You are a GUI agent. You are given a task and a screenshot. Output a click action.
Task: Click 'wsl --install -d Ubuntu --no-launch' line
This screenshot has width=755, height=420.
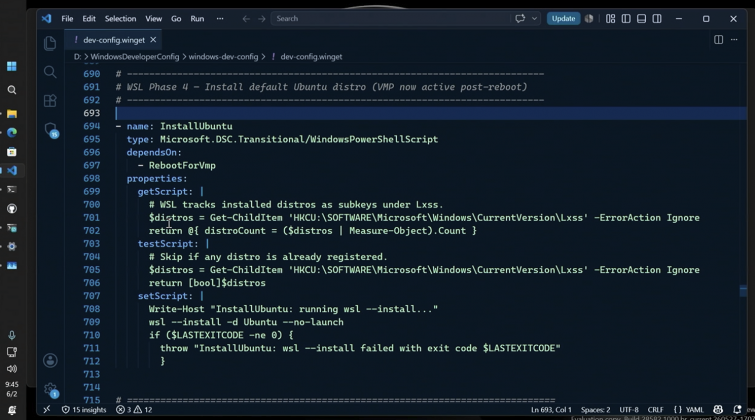click(x=246, y=322)
